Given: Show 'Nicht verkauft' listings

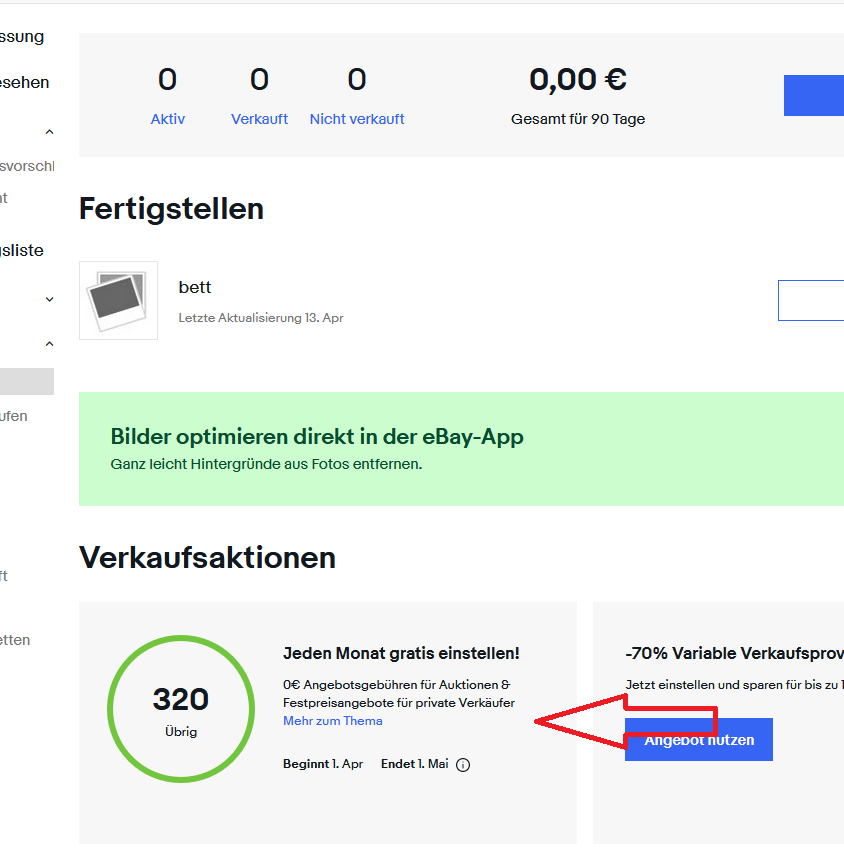Looking at the screenshot, I should click(x=356, y=118).
